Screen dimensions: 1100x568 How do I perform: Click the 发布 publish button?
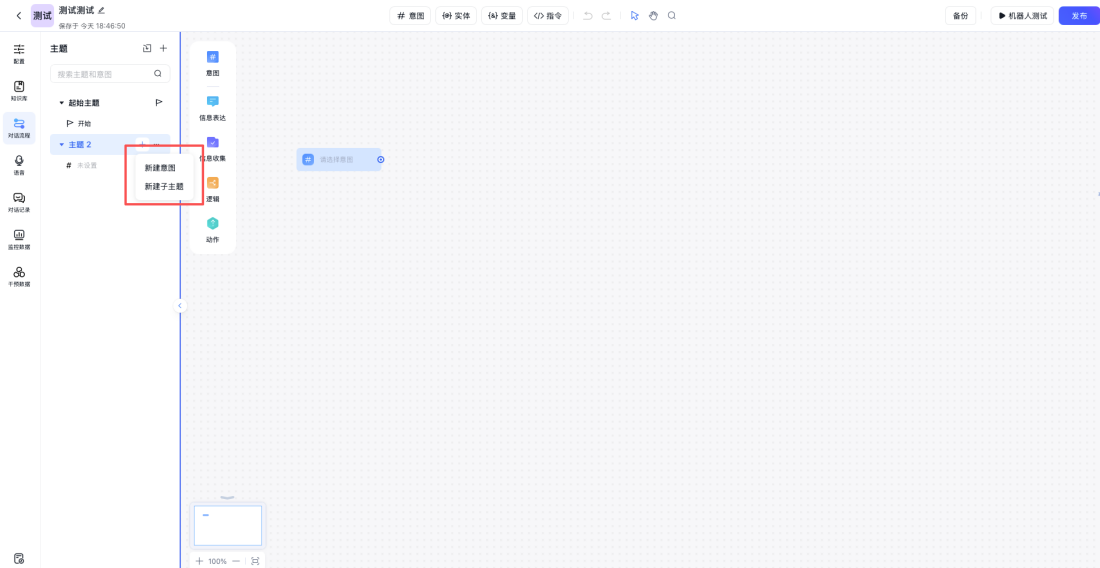1078,16
